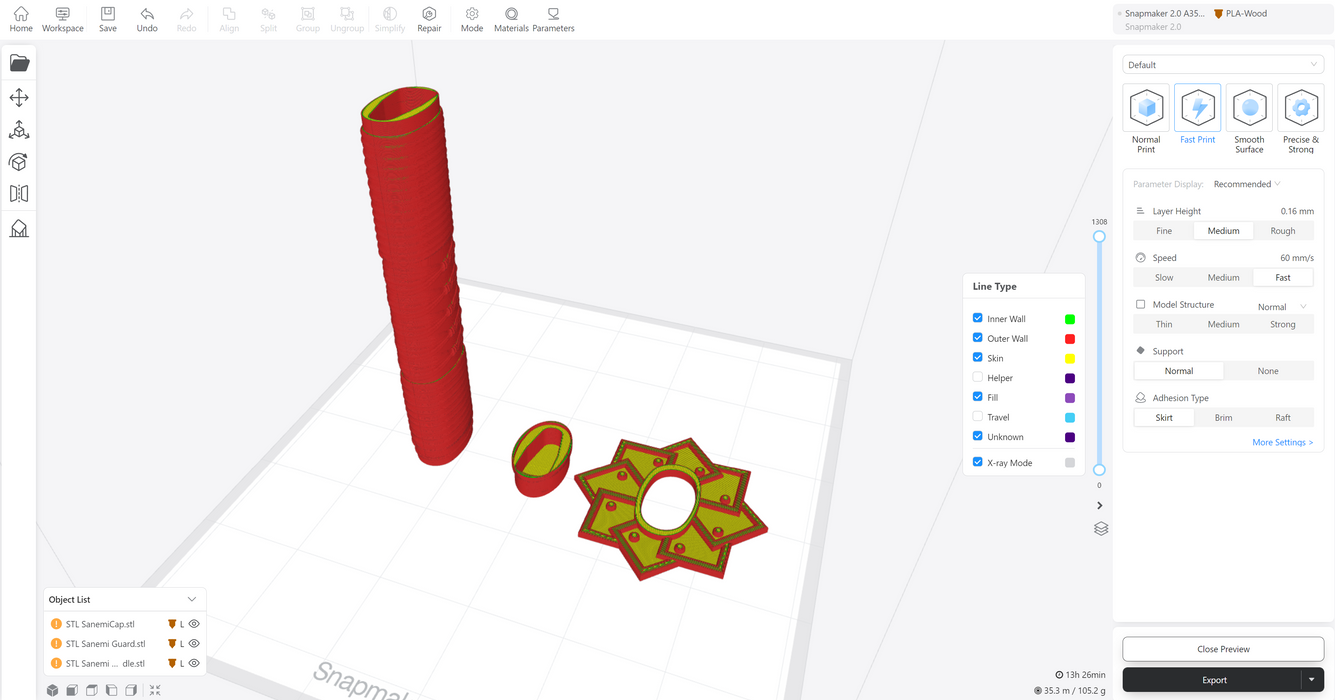The height and width of the screenshot is (700, 1335).
Task: Open the Workspace view
Action: coord(62,19)
